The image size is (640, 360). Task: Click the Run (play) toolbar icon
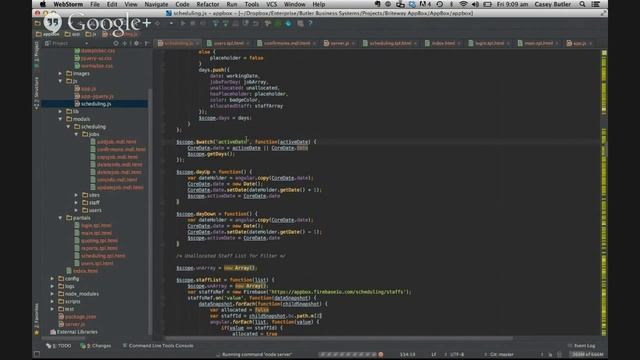pos(183,24)
